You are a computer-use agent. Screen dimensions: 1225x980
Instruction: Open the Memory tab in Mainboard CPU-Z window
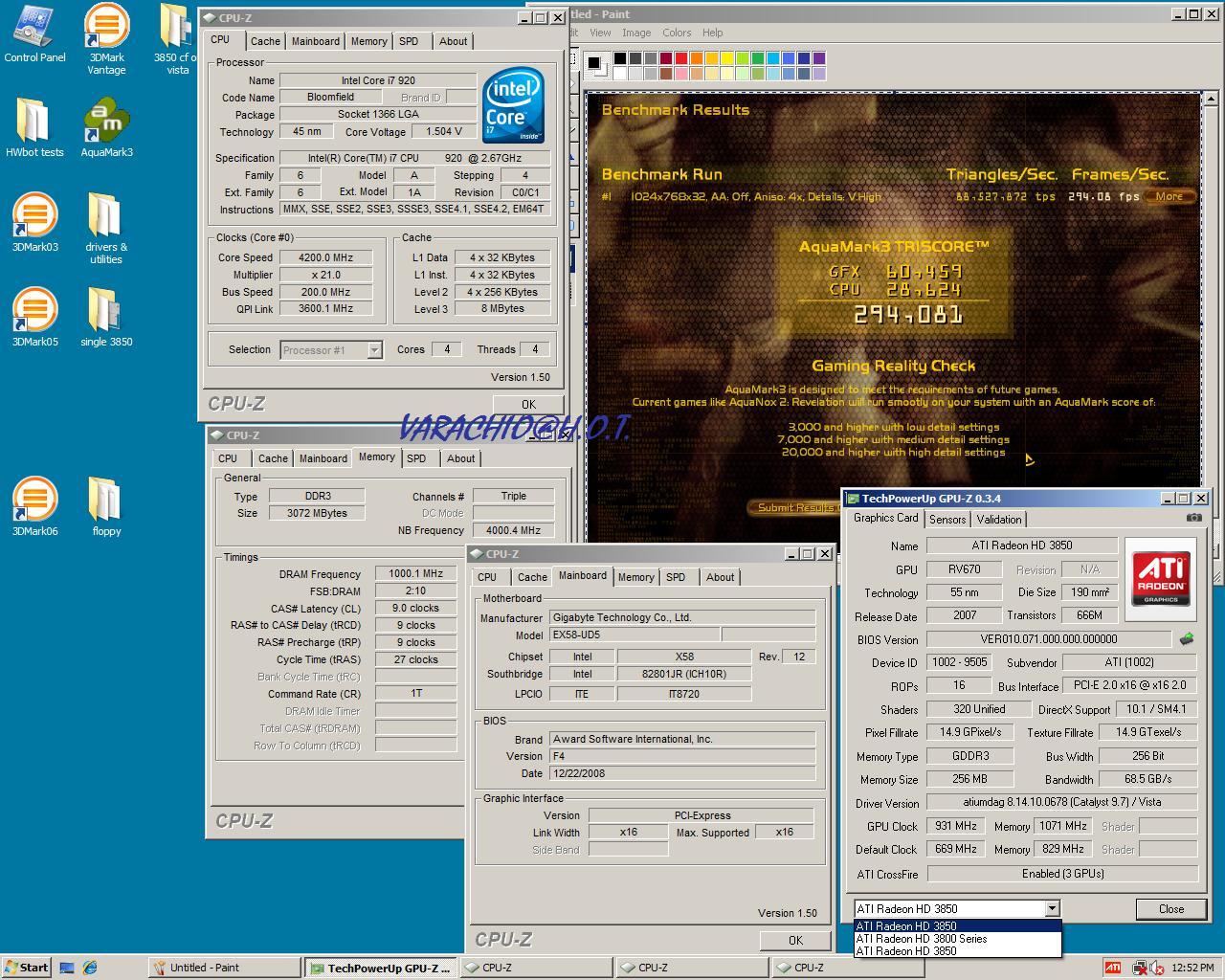pyautogui.click(x=635, y=577)
